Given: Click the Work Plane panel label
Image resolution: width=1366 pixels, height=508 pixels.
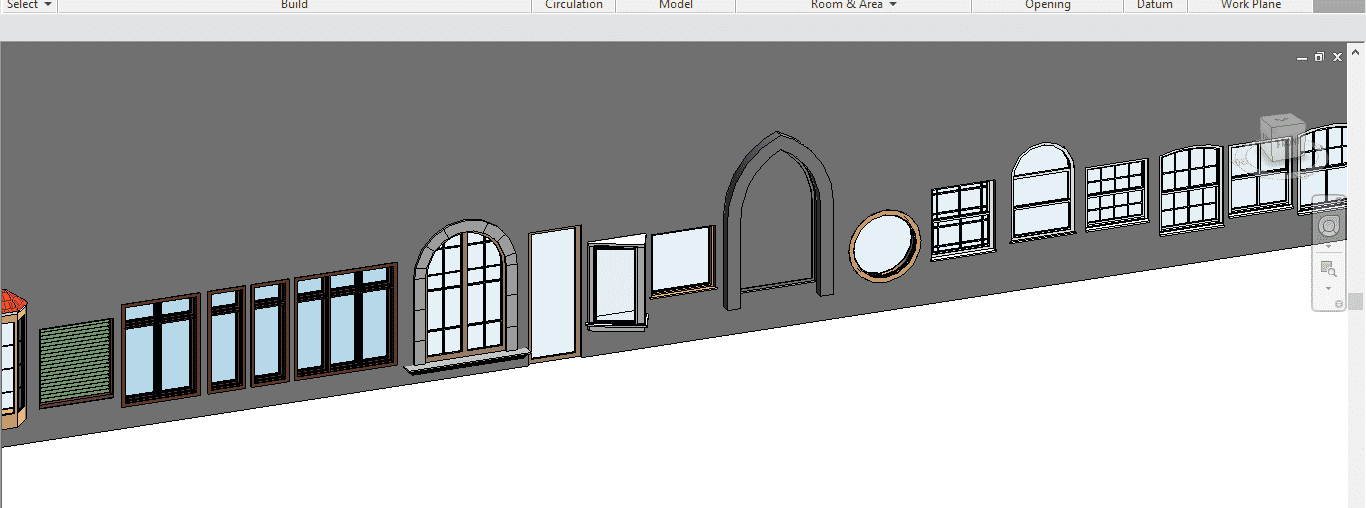Looking at the screenshot, I should [1250, 5].
